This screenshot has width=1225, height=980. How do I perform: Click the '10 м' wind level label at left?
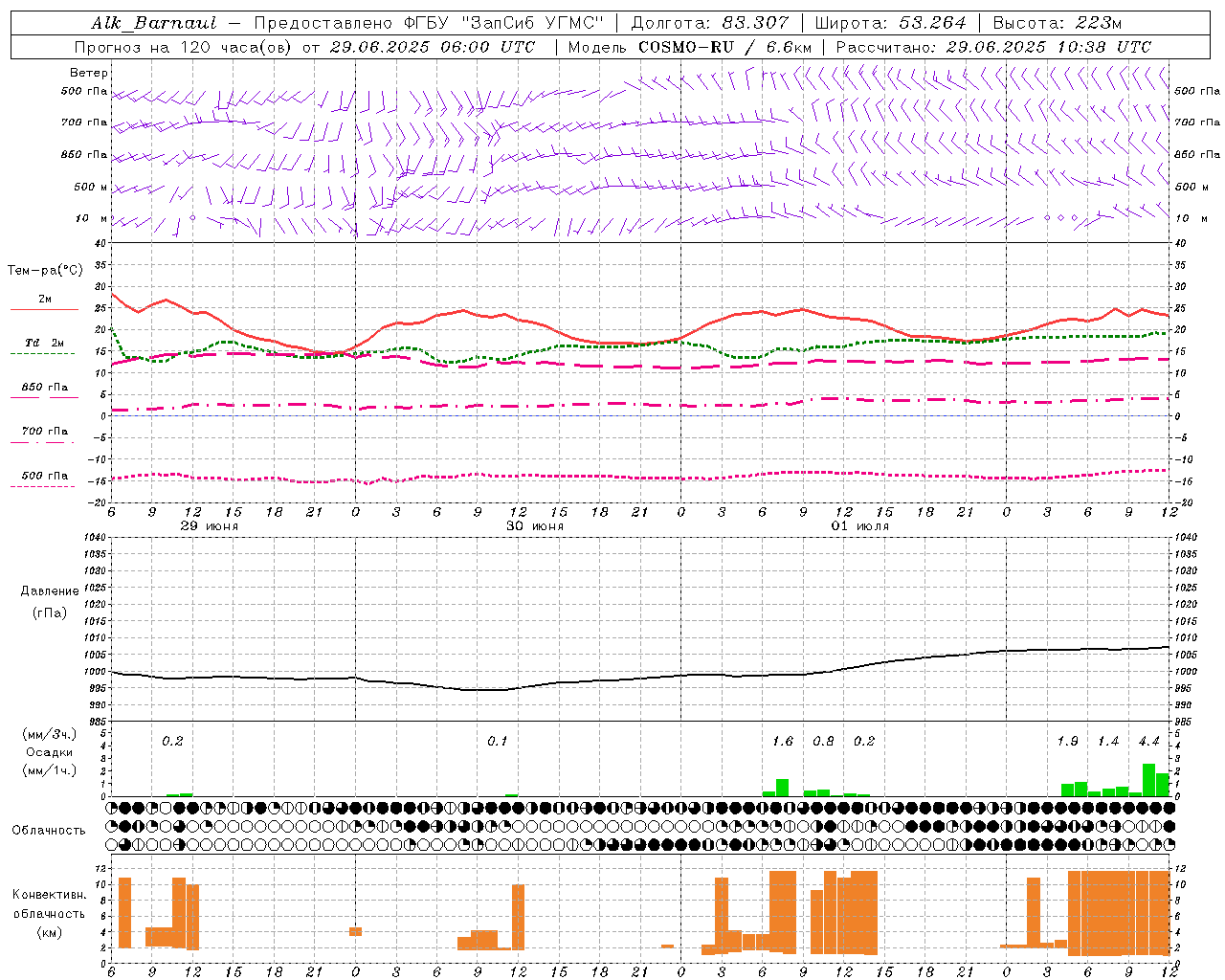[92, 218]
